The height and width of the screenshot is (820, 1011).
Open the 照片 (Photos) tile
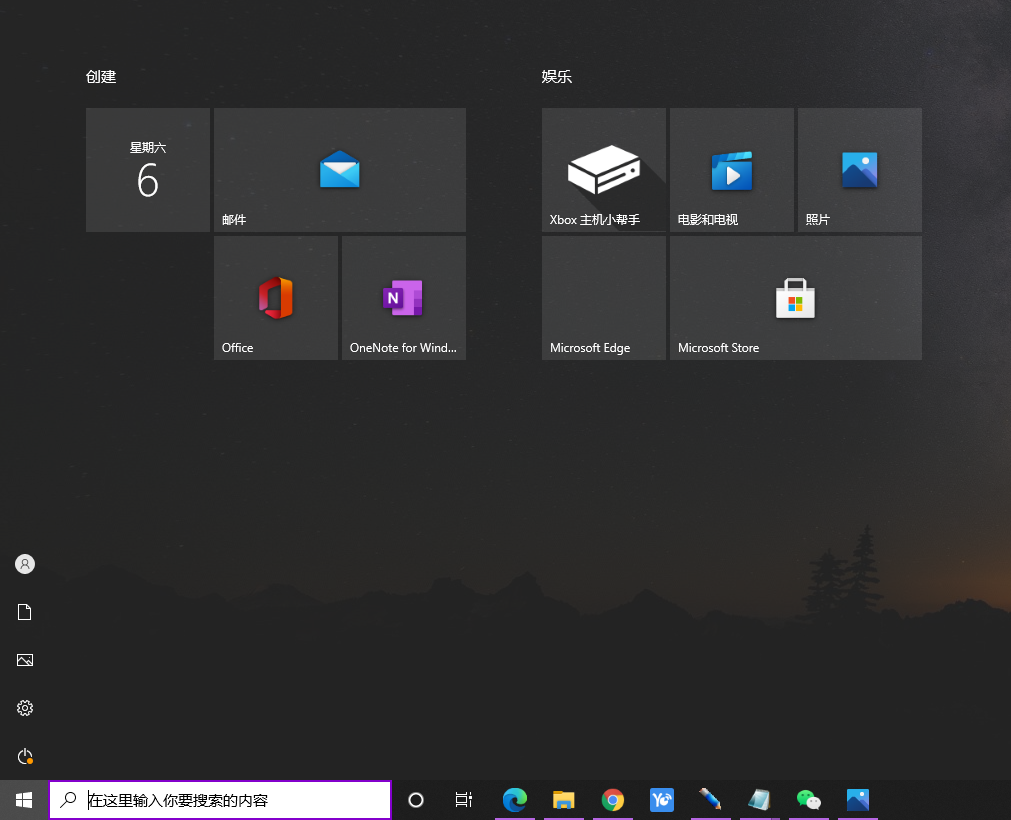(859, 170)
